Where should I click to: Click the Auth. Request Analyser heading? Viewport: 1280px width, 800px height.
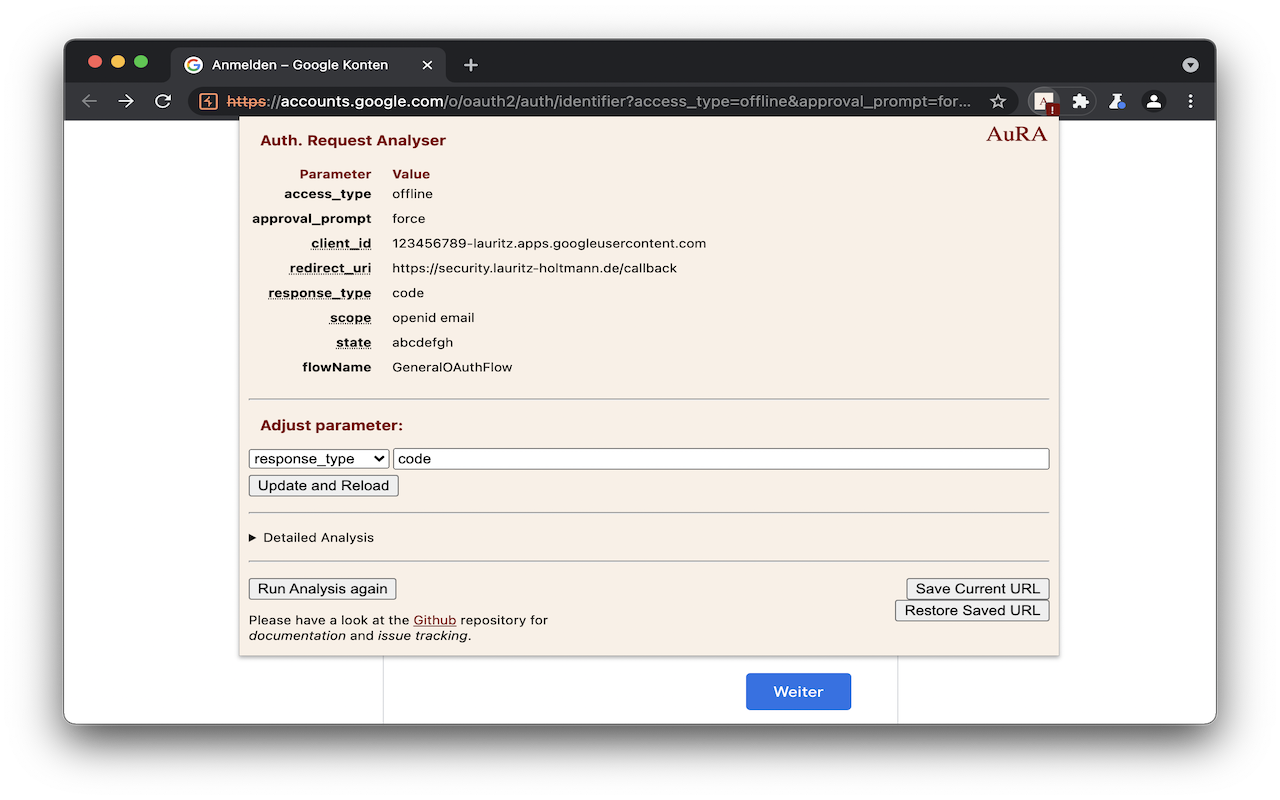click(353, 141)
